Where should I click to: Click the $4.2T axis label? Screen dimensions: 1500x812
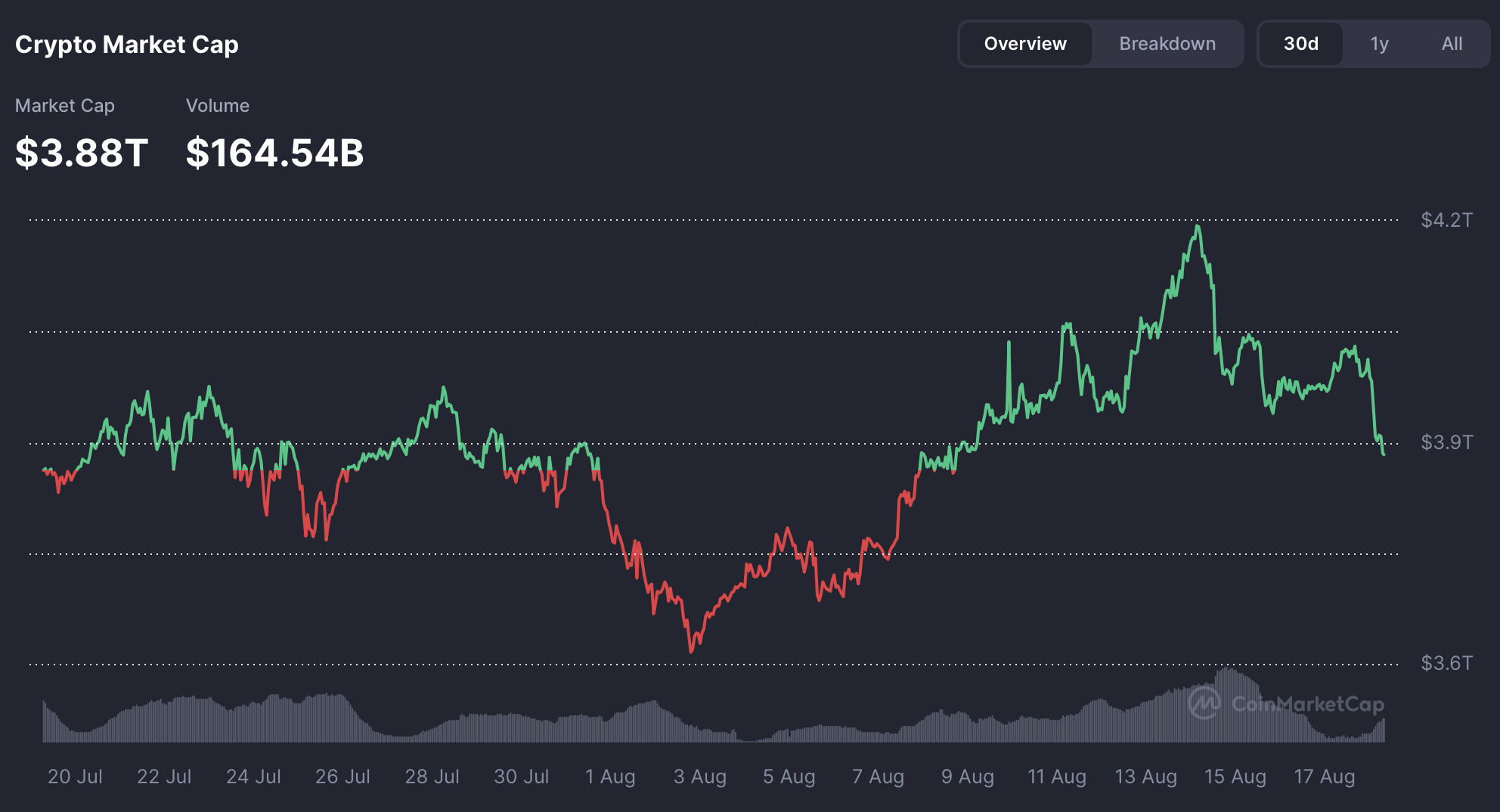pyautogui.click(x=1446, y=219)
